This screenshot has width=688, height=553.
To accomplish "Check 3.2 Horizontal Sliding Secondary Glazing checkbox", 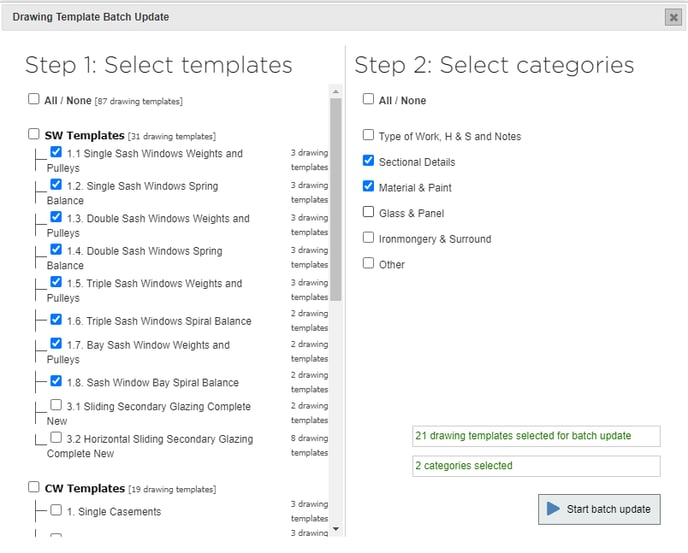I will 56,437.
